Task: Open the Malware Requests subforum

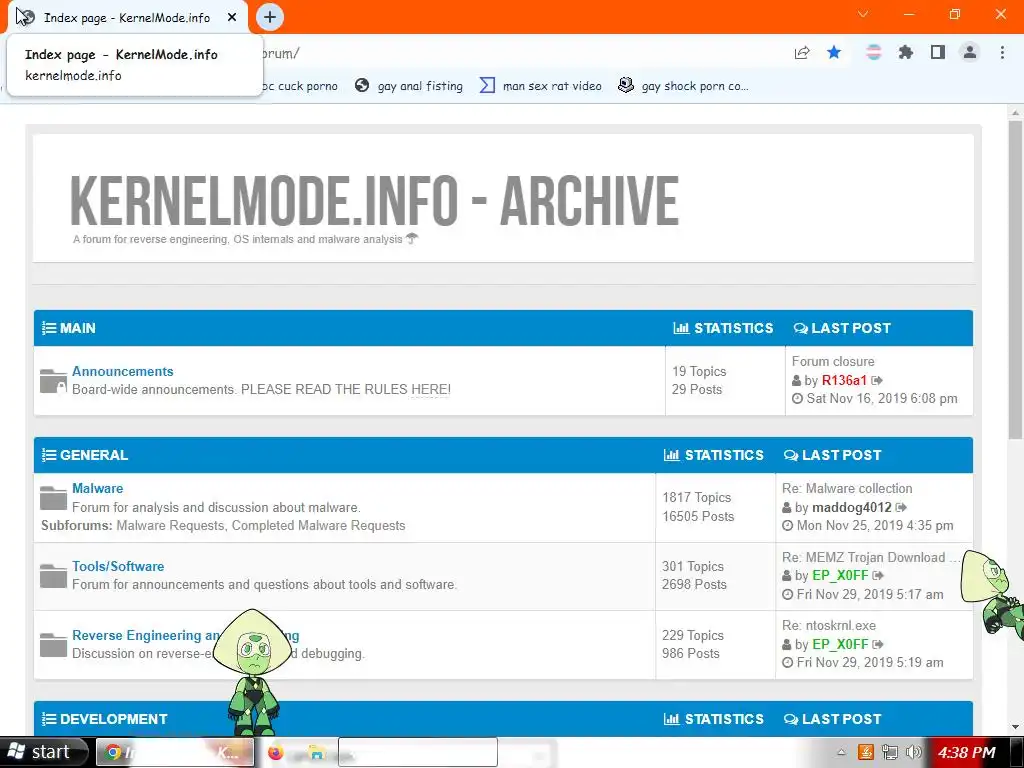Action: pyautogui.click(x=170, y=526)
